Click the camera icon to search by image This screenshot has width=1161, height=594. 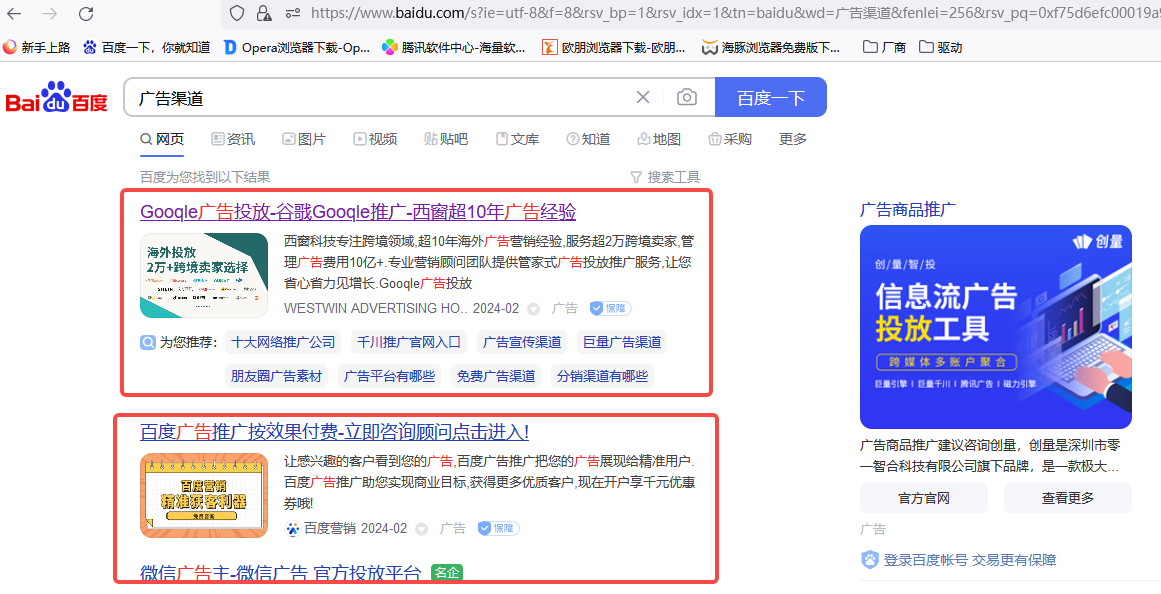point(687,96)
